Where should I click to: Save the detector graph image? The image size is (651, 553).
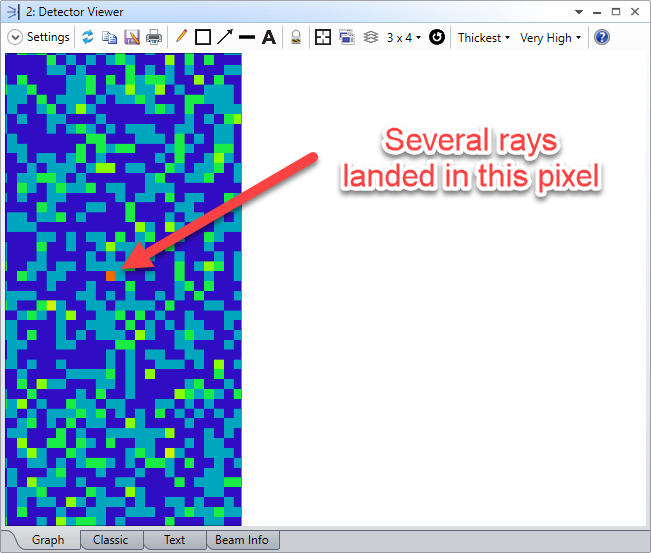pyautogui.click(x=132, y=37)
